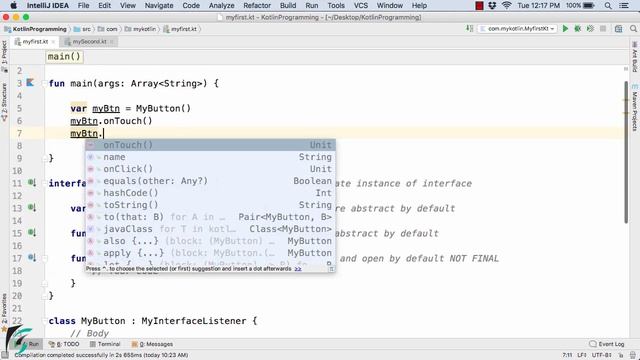640x360 pixels.
Task: Click main() breadcrumb above the editor
Action: click(64, 57)
